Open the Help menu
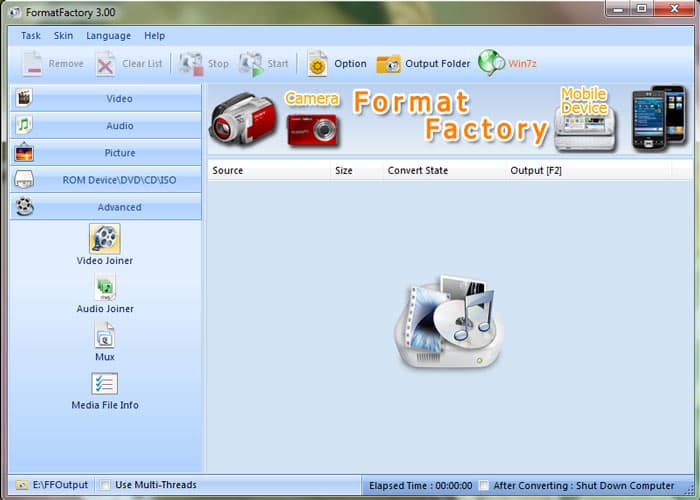 154,36
